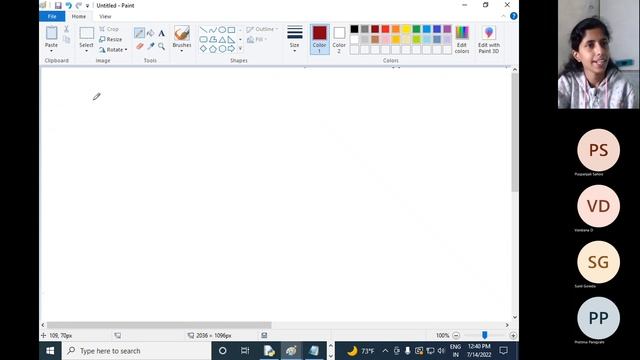Activate the Color 2 box
This screenshot has width=640, height=360.
coord(339,39)
